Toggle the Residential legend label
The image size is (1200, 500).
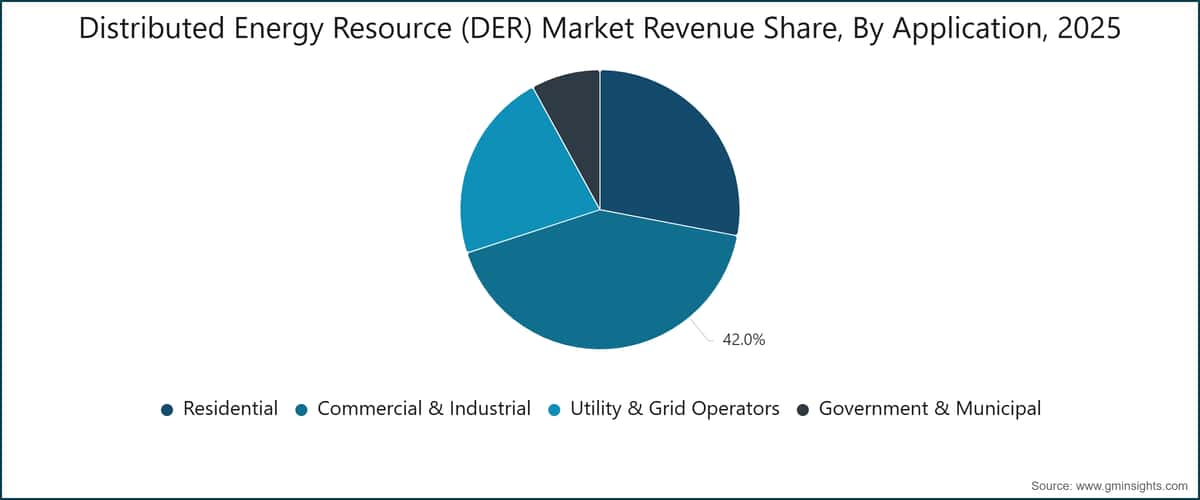click(230, 408)
